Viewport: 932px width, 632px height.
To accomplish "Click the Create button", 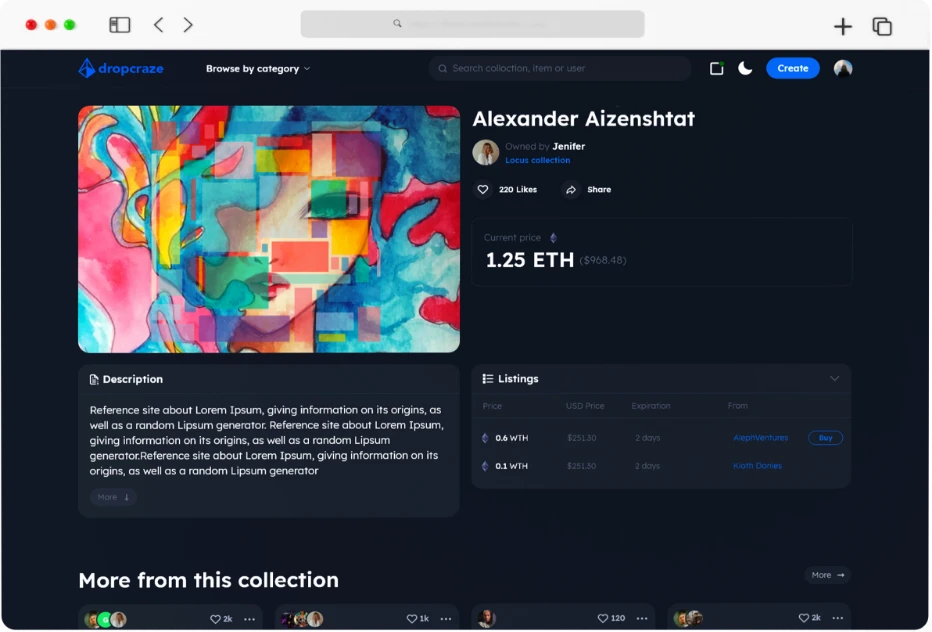I will [x=792, y=68].
